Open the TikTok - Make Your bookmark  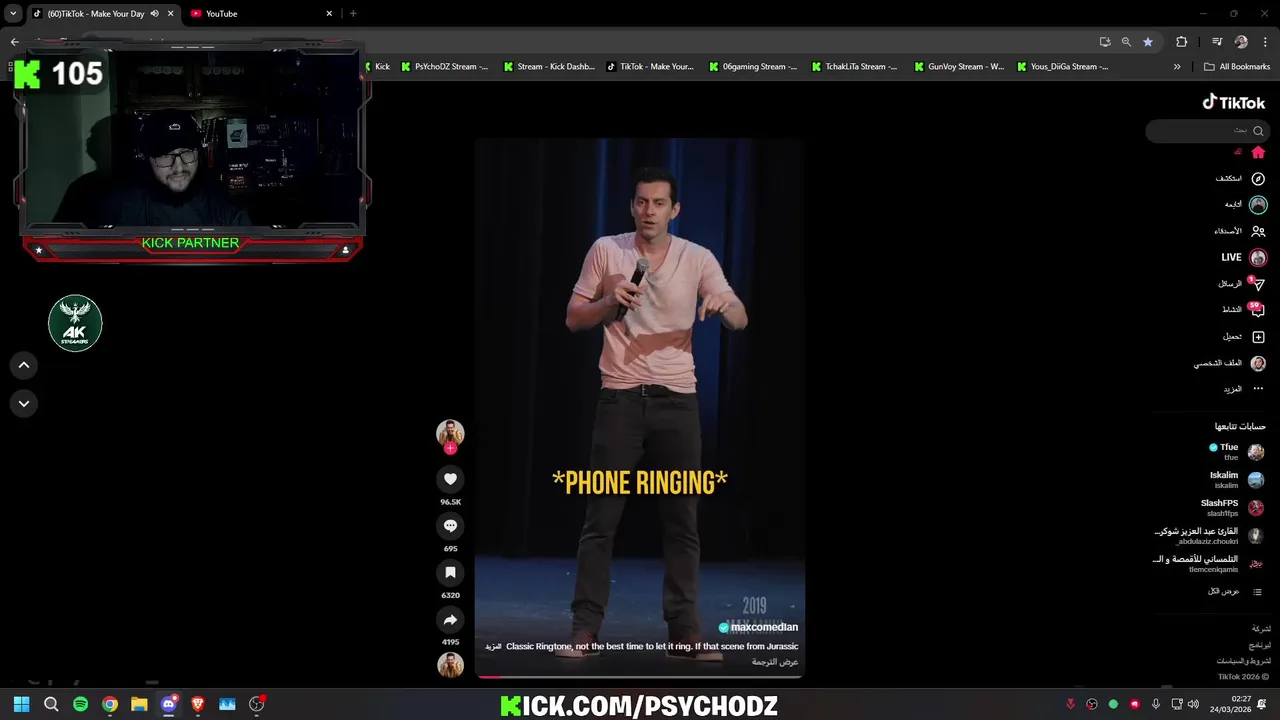coord(650,67)
